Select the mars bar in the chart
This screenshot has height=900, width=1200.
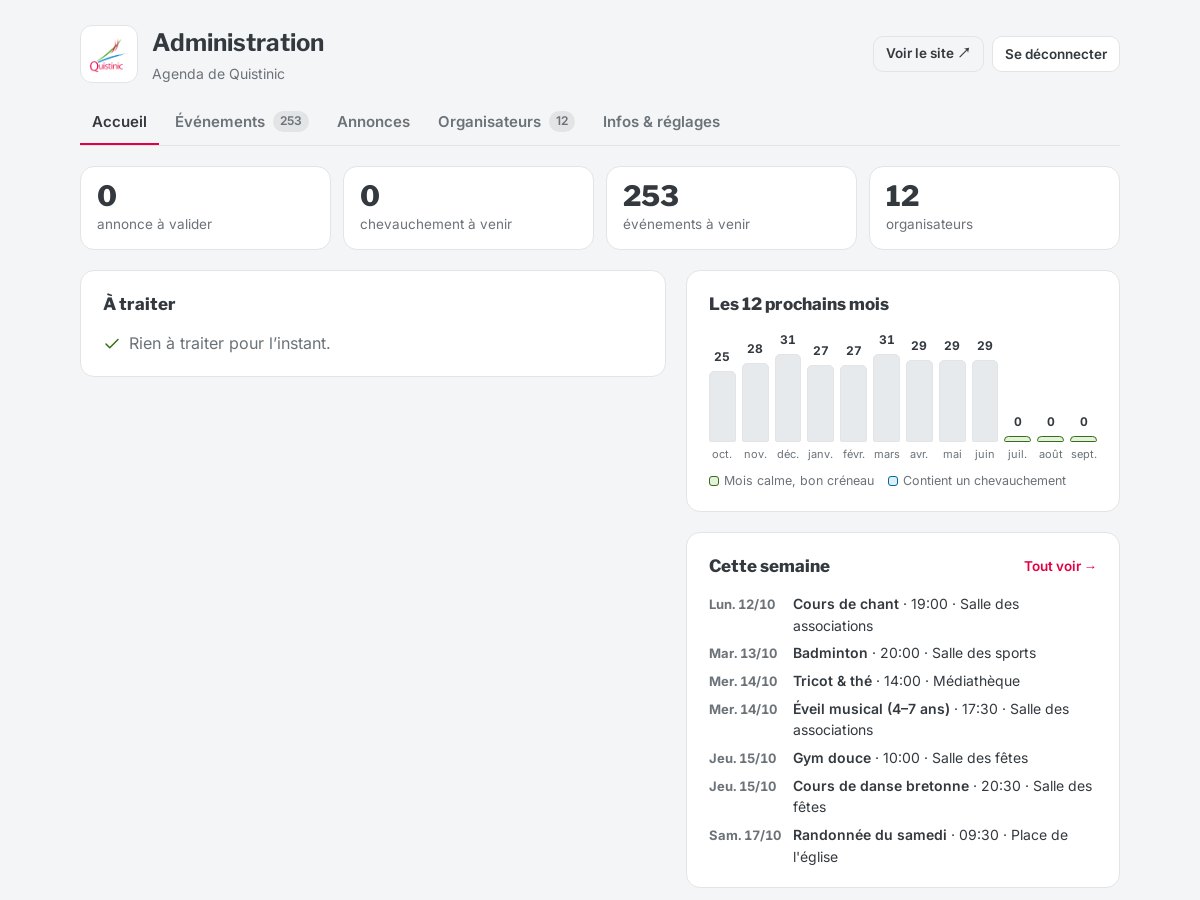click(886, 398)
